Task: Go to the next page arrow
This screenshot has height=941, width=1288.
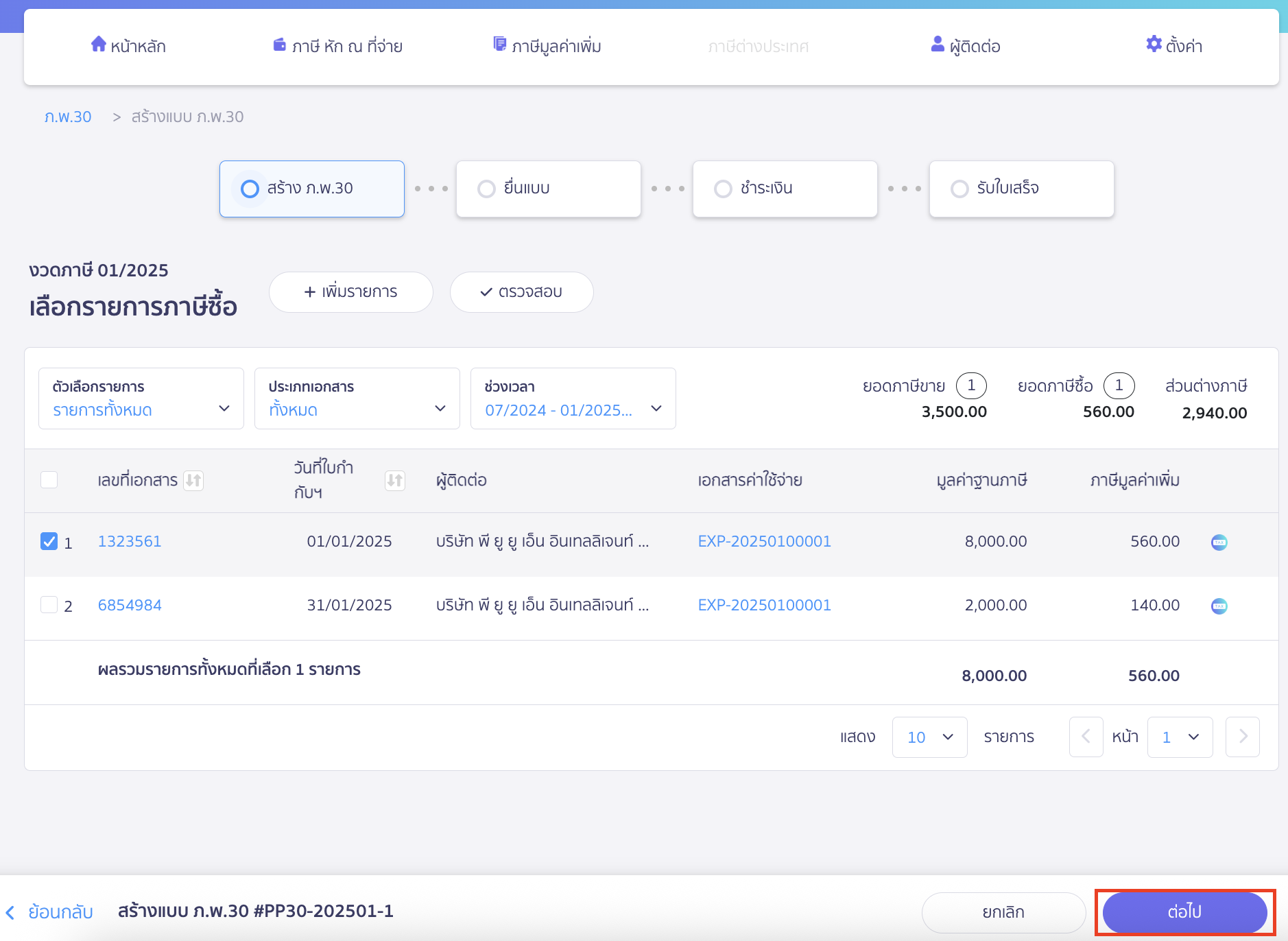Action: [1242, 737]
